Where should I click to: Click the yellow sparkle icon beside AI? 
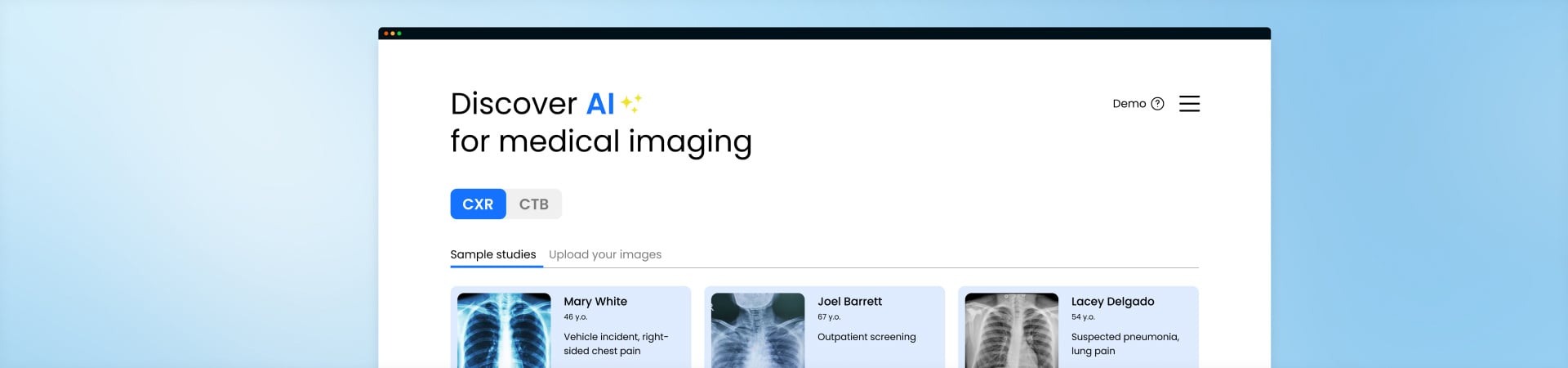[x=630, y=103]
